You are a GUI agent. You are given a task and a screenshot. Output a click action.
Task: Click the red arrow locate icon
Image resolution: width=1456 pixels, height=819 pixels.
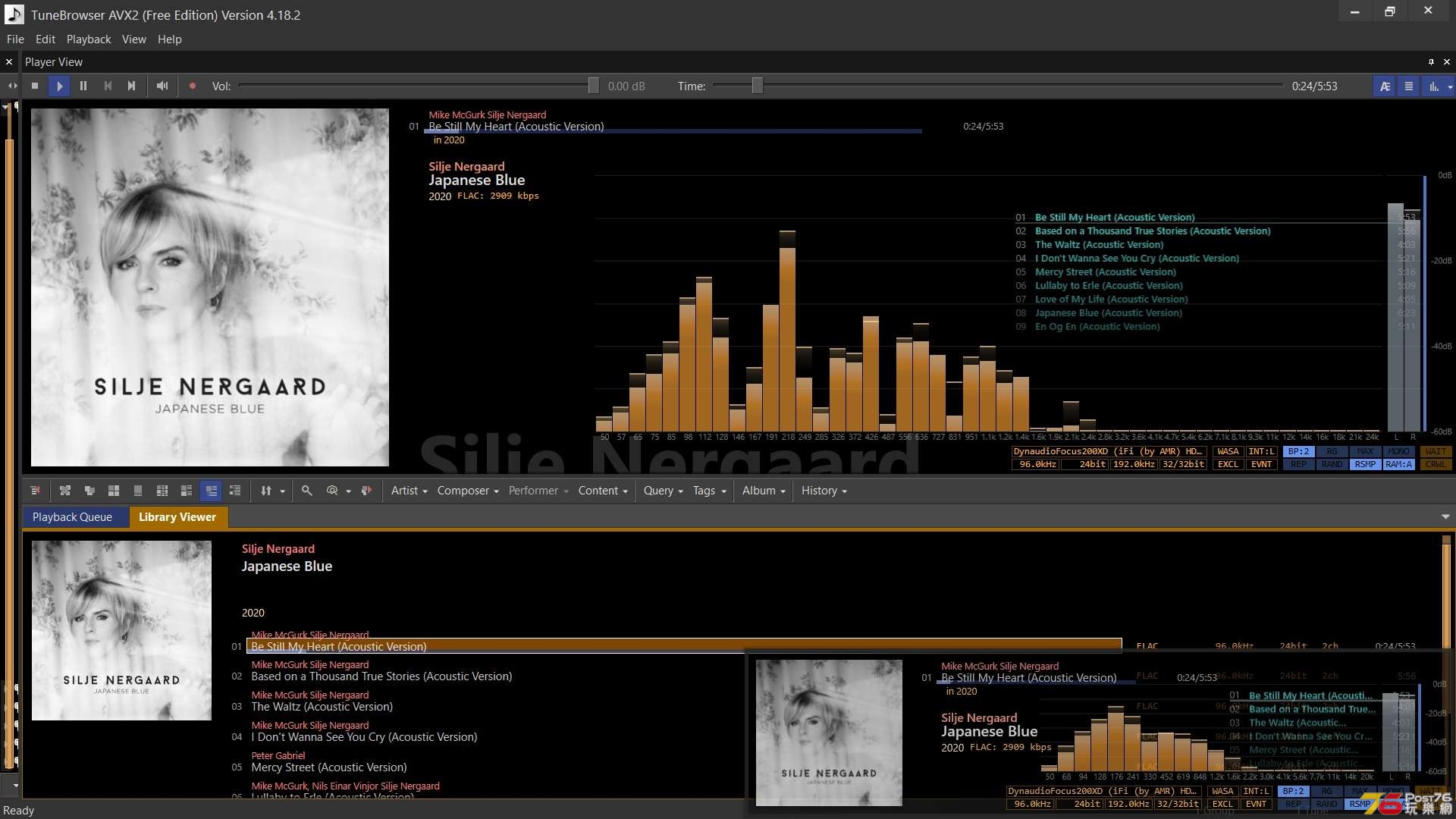[366, 491]
